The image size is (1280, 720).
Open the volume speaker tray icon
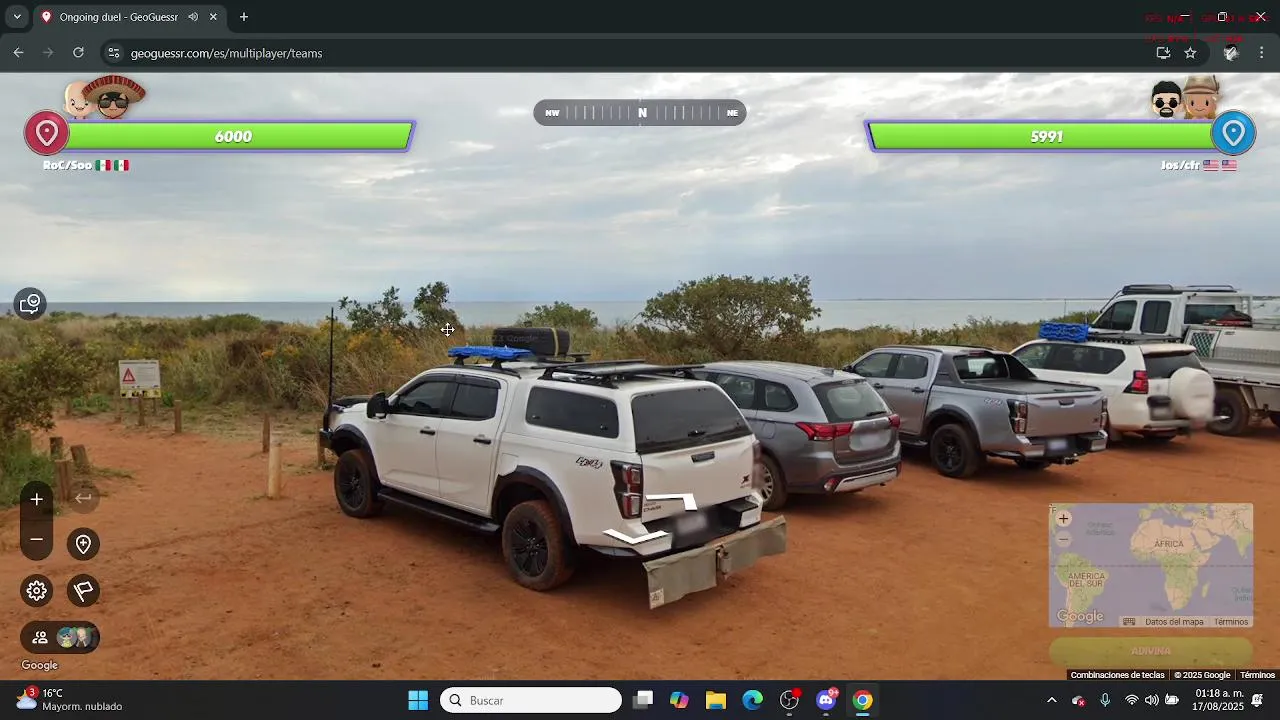(x=1151, y=700)
